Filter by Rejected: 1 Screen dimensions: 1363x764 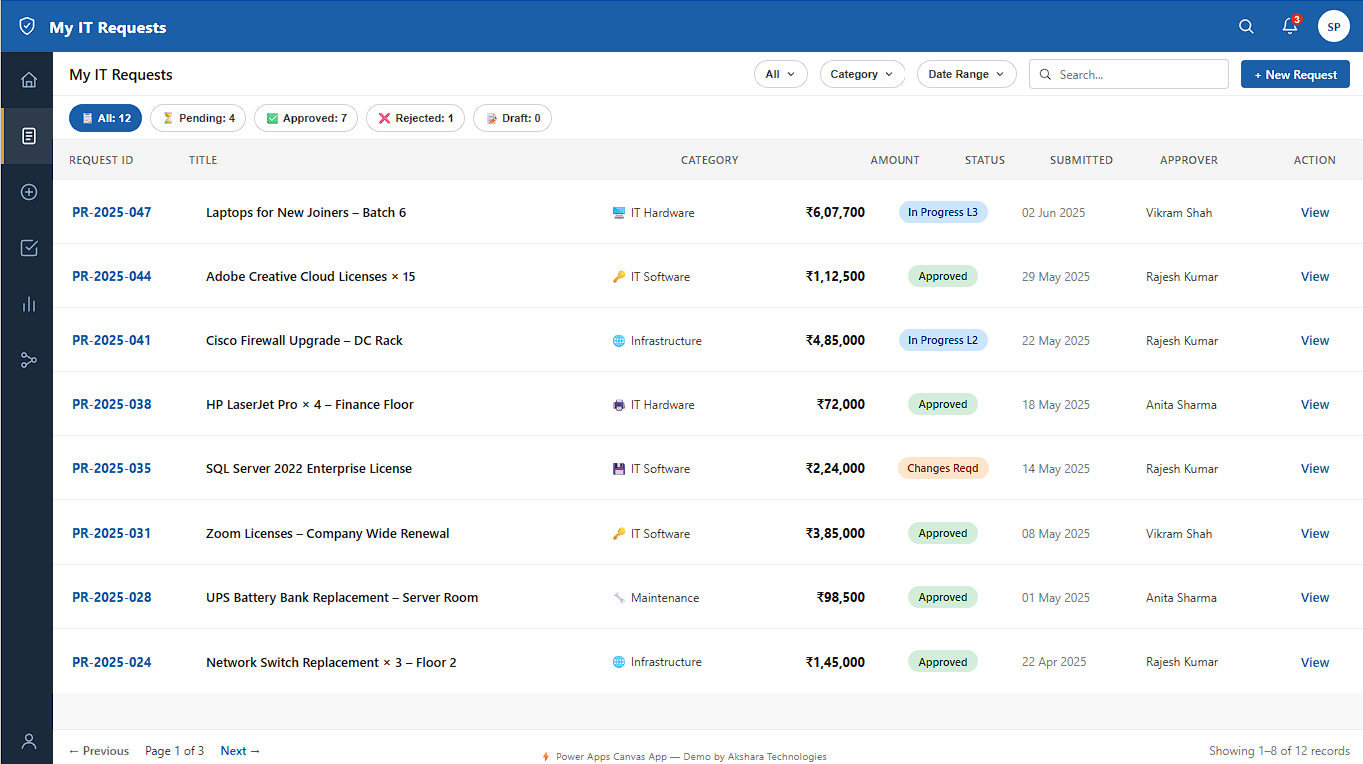(x=415, y=118)
